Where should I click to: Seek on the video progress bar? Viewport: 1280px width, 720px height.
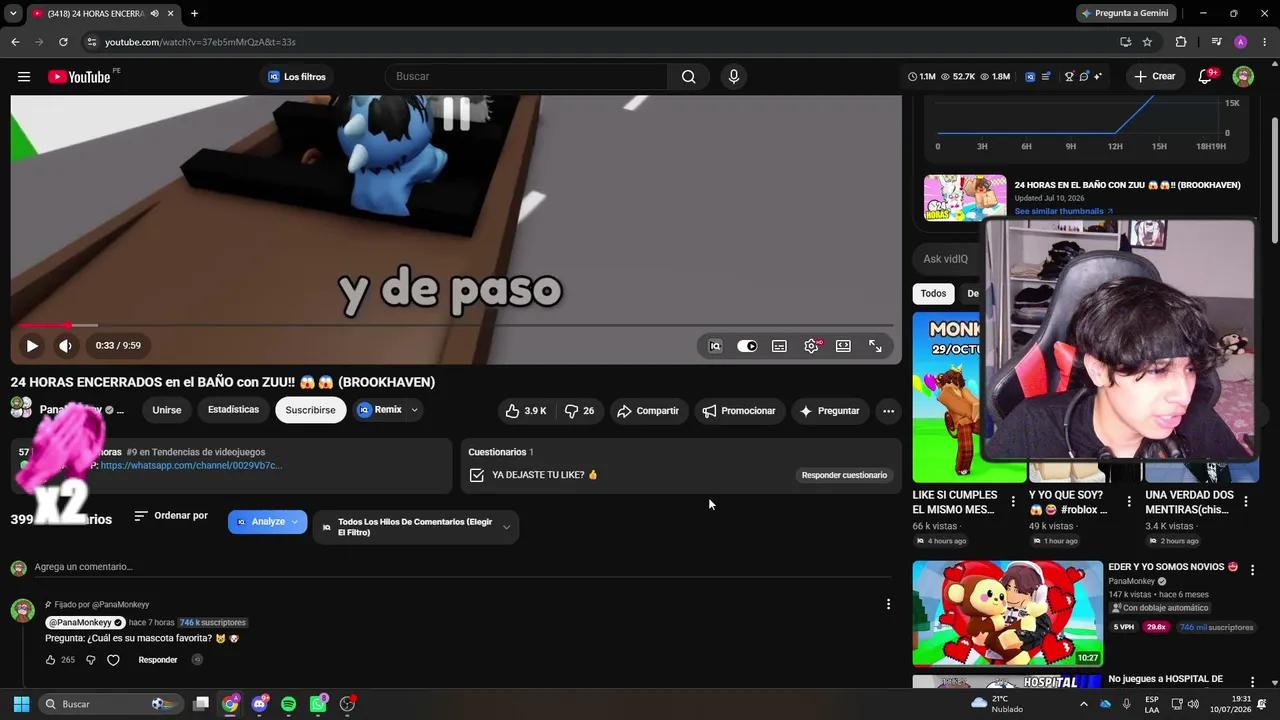click(456, 325)
